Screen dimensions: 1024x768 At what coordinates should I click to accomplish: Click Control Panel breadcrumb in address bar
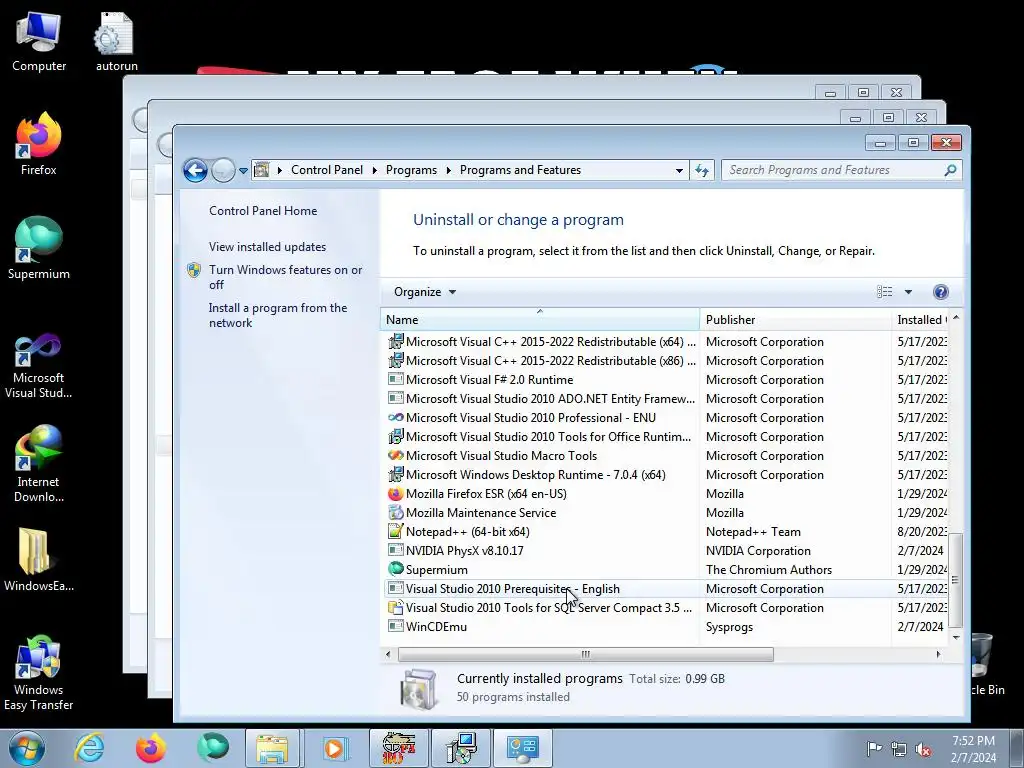[327, 170]
